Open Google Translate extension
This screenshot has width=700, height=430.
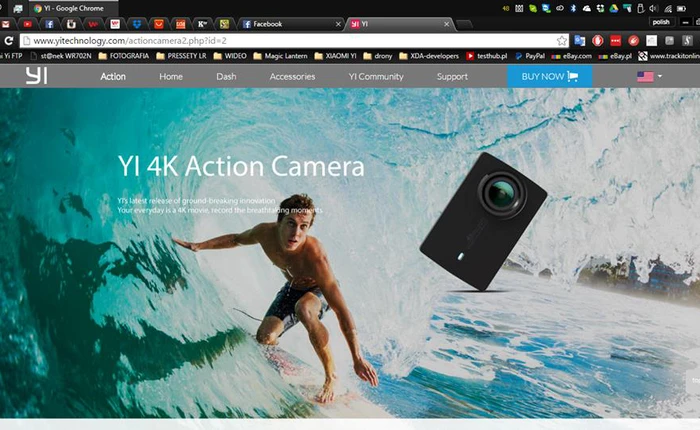tap(579, 41)
